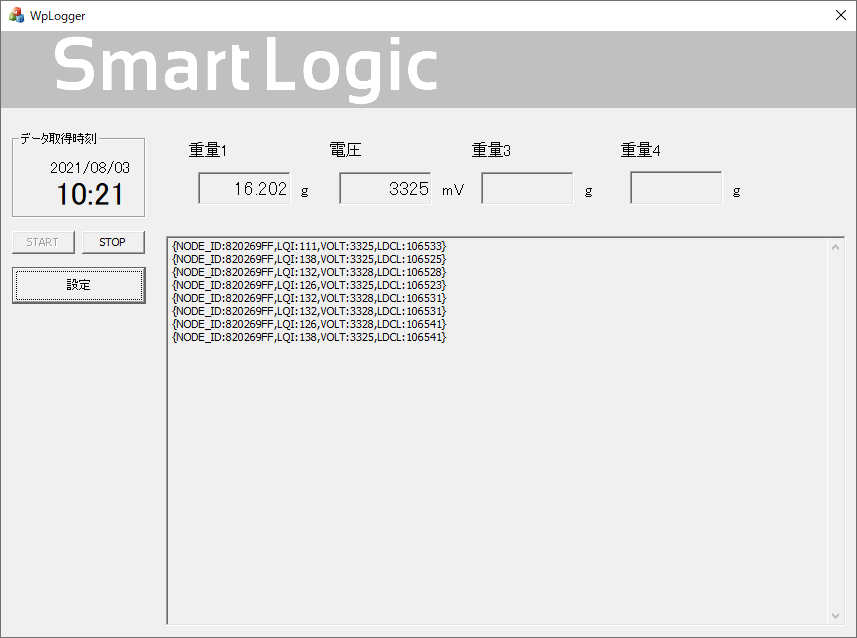The height and width of the screenshot is (638, 857).
Task: Focus the empty 重量4 value field
Action: click(x=676, y=188)
